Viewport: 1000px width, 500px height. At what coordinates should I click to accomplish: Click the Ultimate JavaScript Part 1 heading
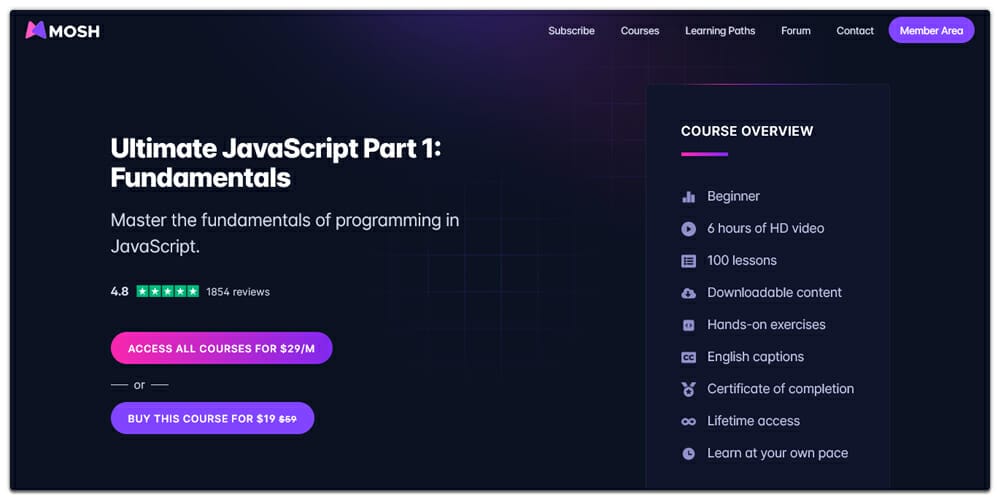[x=276, y=163]
